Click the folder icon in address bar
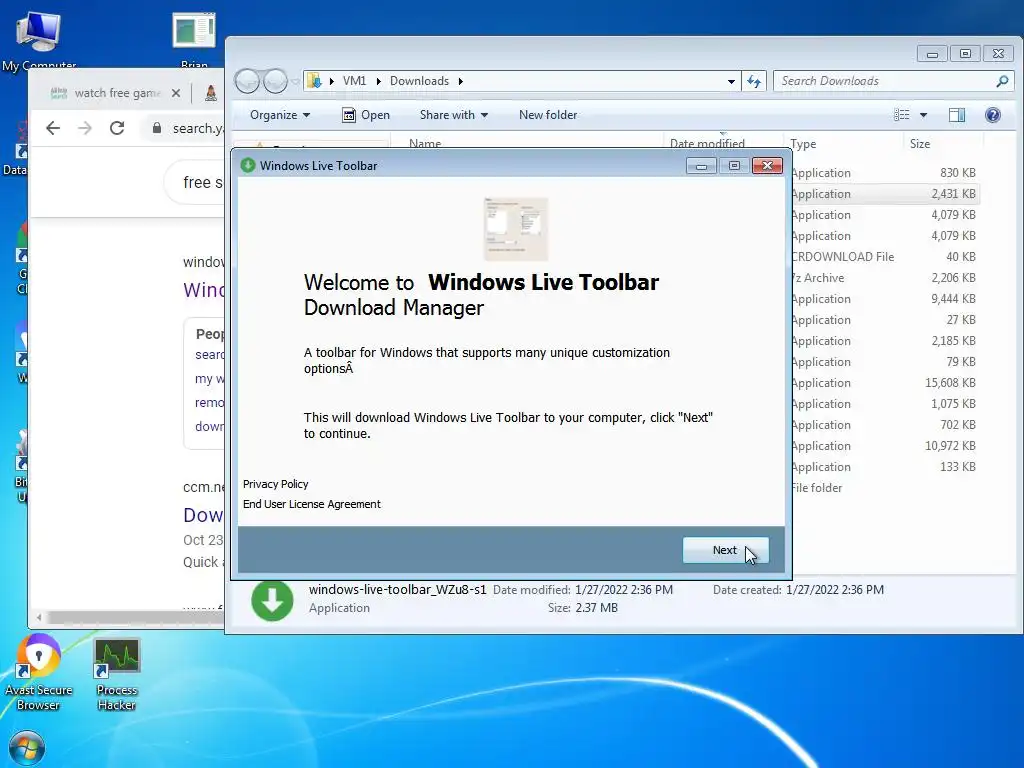This screenshot has height=768, width=1024. [x=314, y=81]
